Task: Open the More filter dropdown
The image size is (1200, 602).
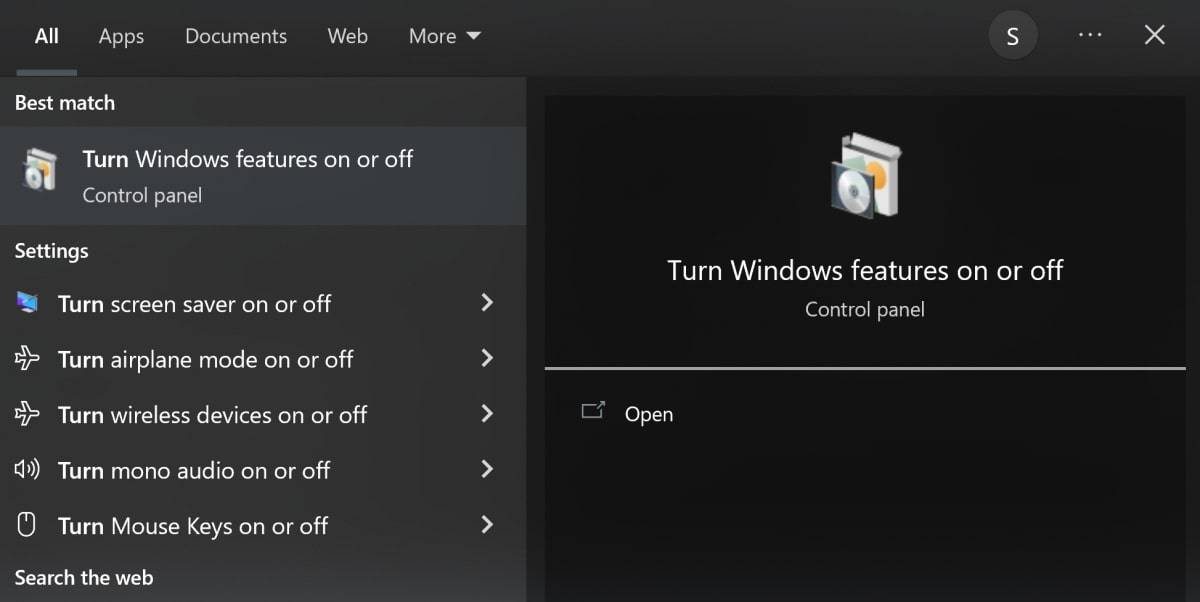Action: point(445,36)
